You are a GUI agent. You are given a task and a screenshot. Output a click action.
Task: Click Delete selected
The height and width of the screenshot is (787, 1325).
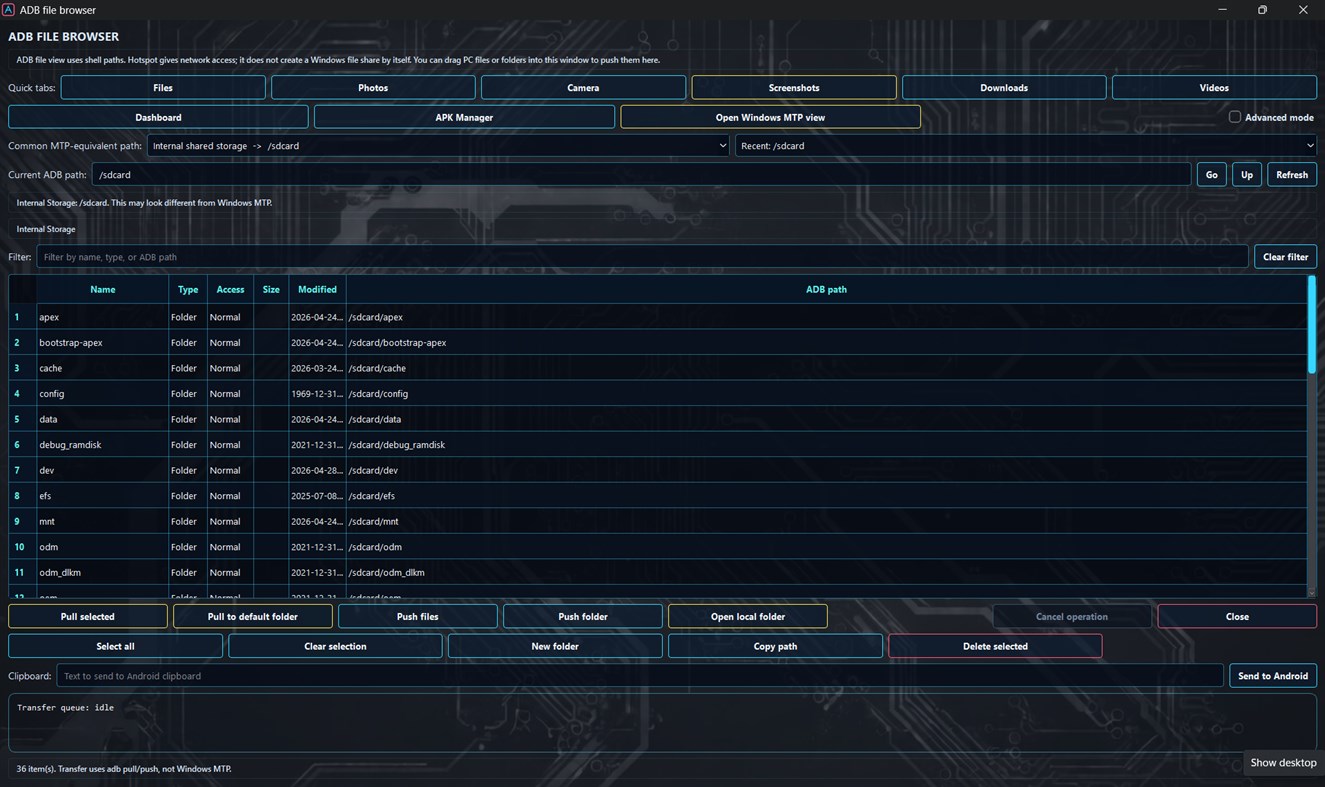click(x=995, y=646)
